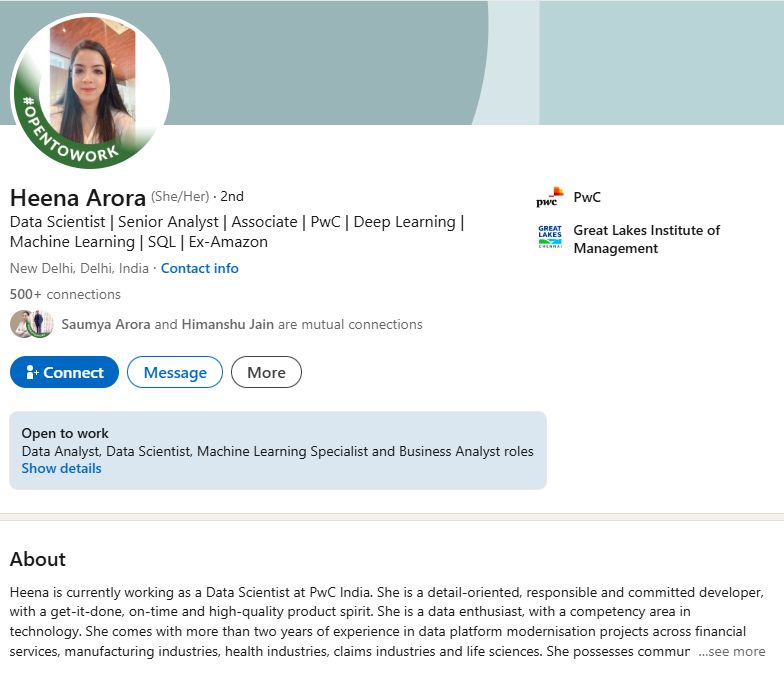Image resolution: width=784 pixels, height=676 pixels.
Task: Click the mutual connections avatar thumbnails
Action: coord(32,324)
